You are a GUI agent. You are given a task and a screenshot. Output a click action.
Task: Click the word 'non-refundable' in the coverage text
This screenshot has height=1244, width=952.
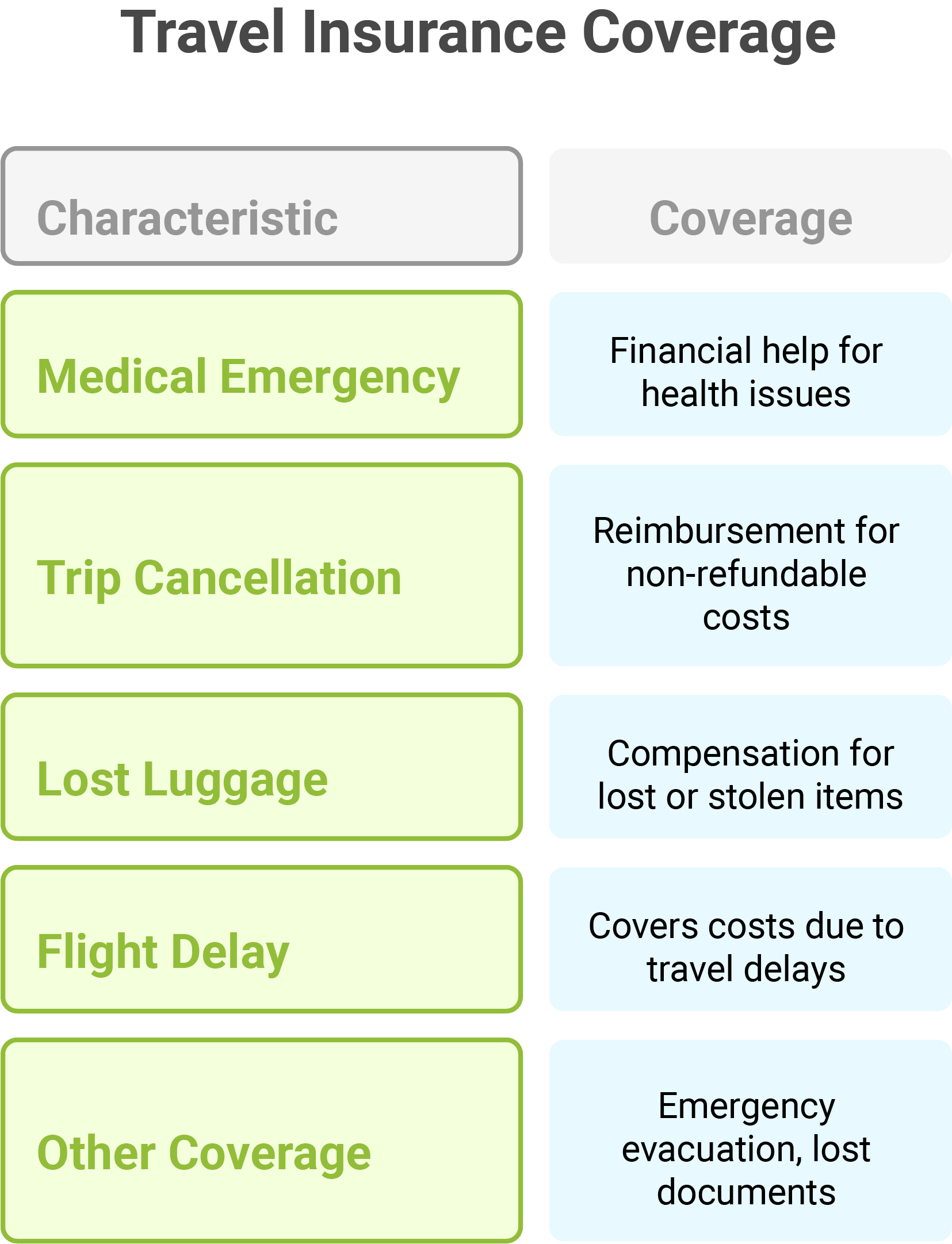point(746,574)
